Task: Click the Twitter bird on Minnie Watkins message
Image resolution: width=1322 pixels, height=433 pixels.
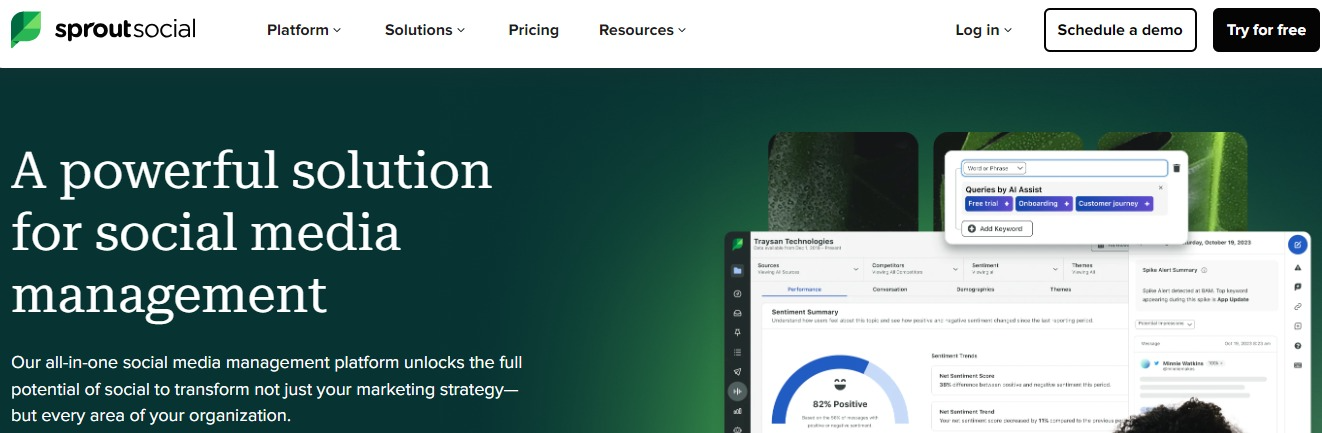Action: click(x=1156, y=363)
